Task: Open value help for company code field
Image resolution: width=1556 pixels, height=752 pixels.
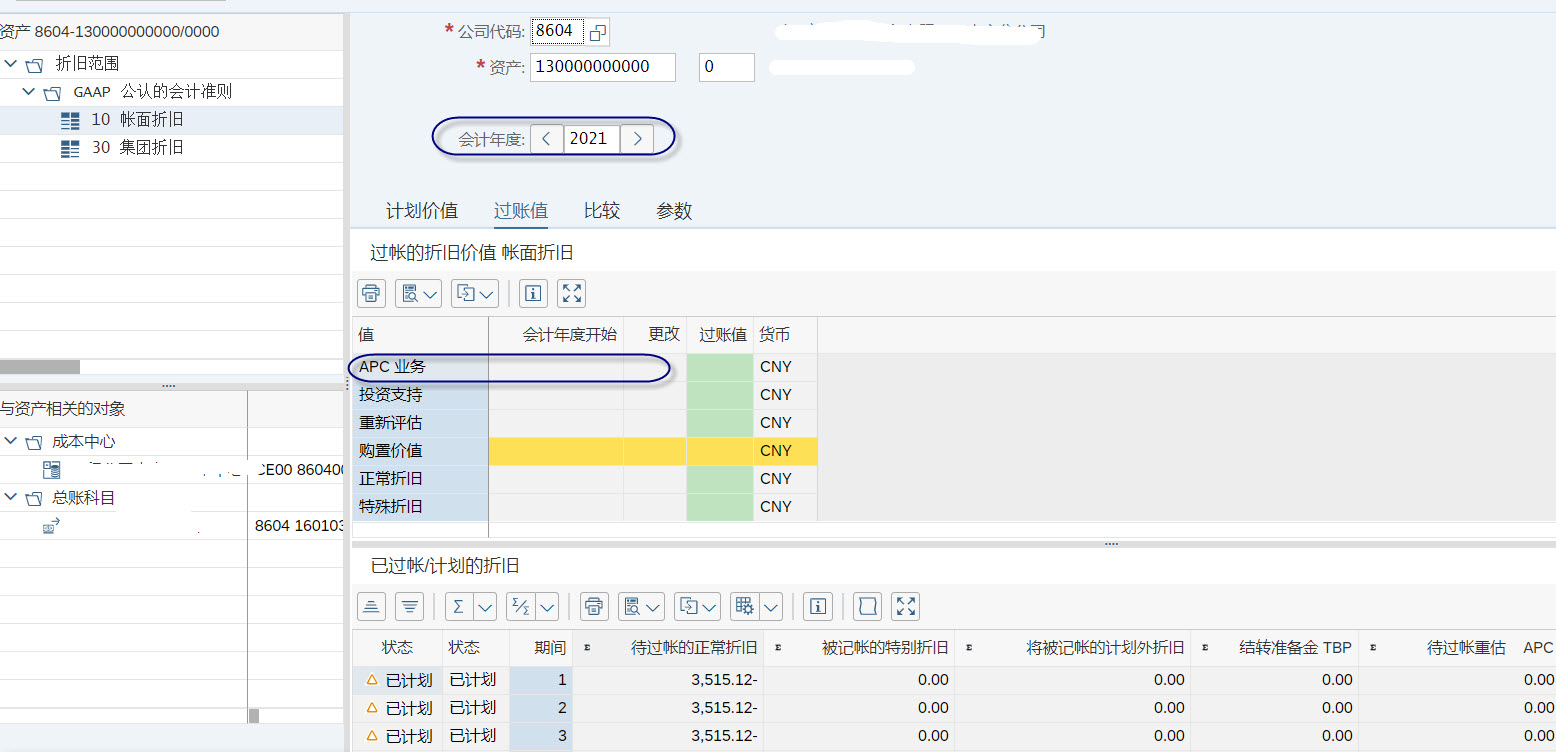Action: tap(597, 32)
